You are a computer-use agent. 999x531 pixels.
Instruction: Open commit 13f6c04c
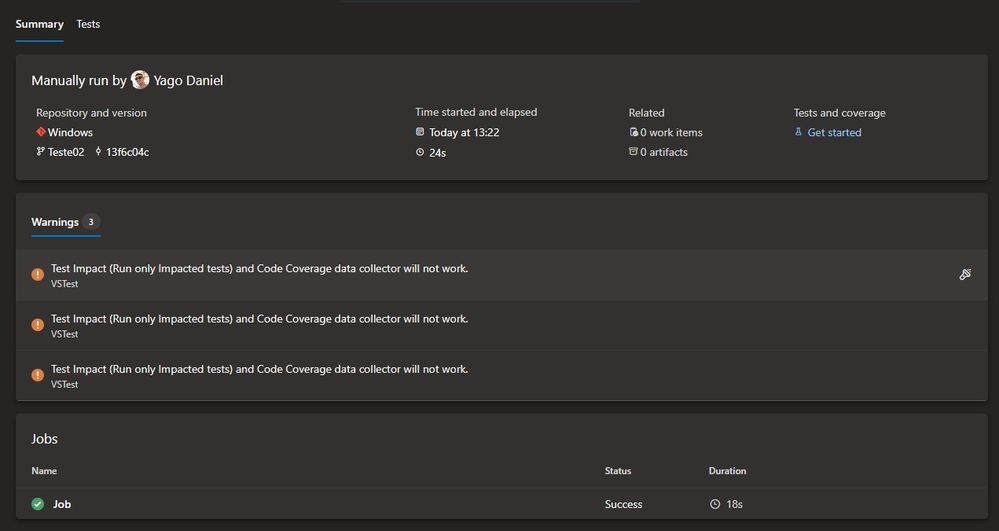pos(127,152)
